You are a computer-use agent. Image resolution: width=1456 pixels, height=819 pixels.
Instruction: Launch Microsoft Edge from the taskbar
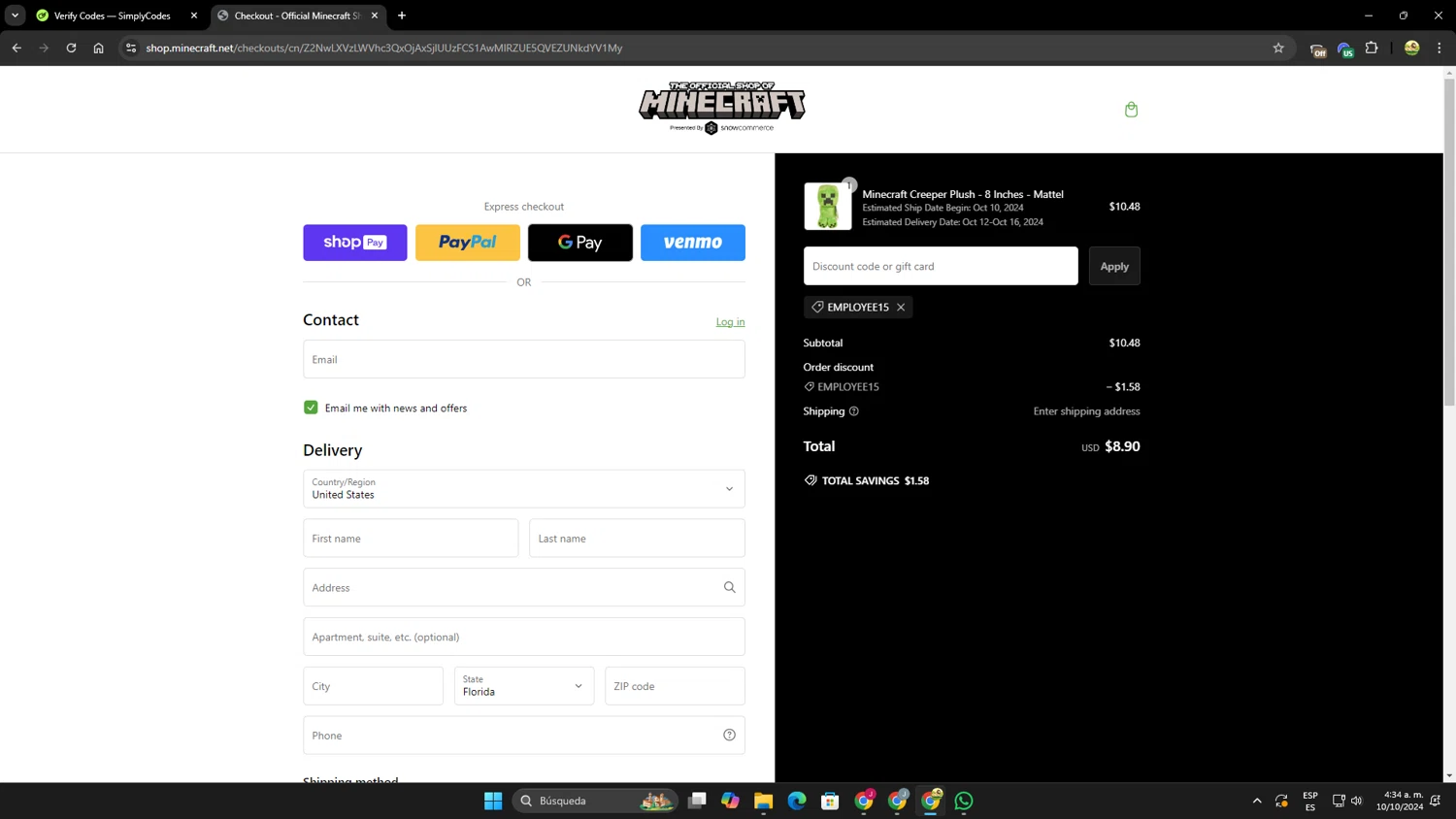coord(797,801)
